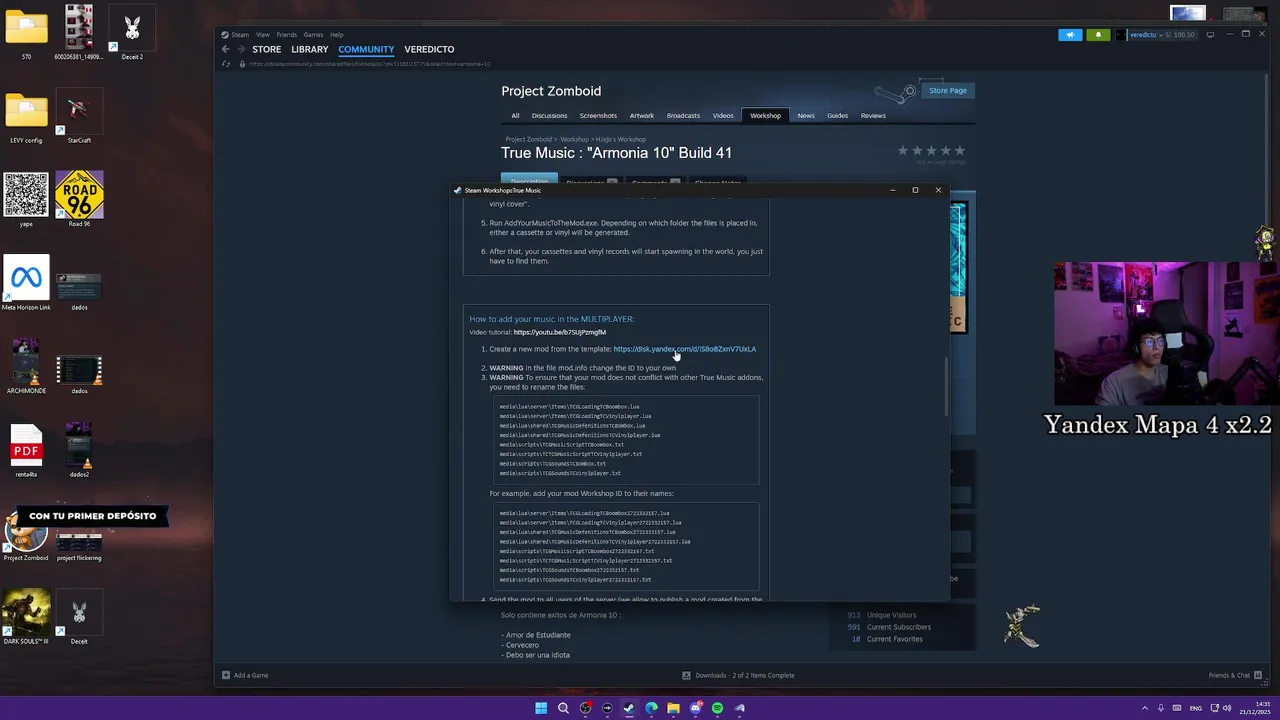Screen dimensions: 1280x720
Task: Go to Steam LIBRARY section
Action: 310,49
